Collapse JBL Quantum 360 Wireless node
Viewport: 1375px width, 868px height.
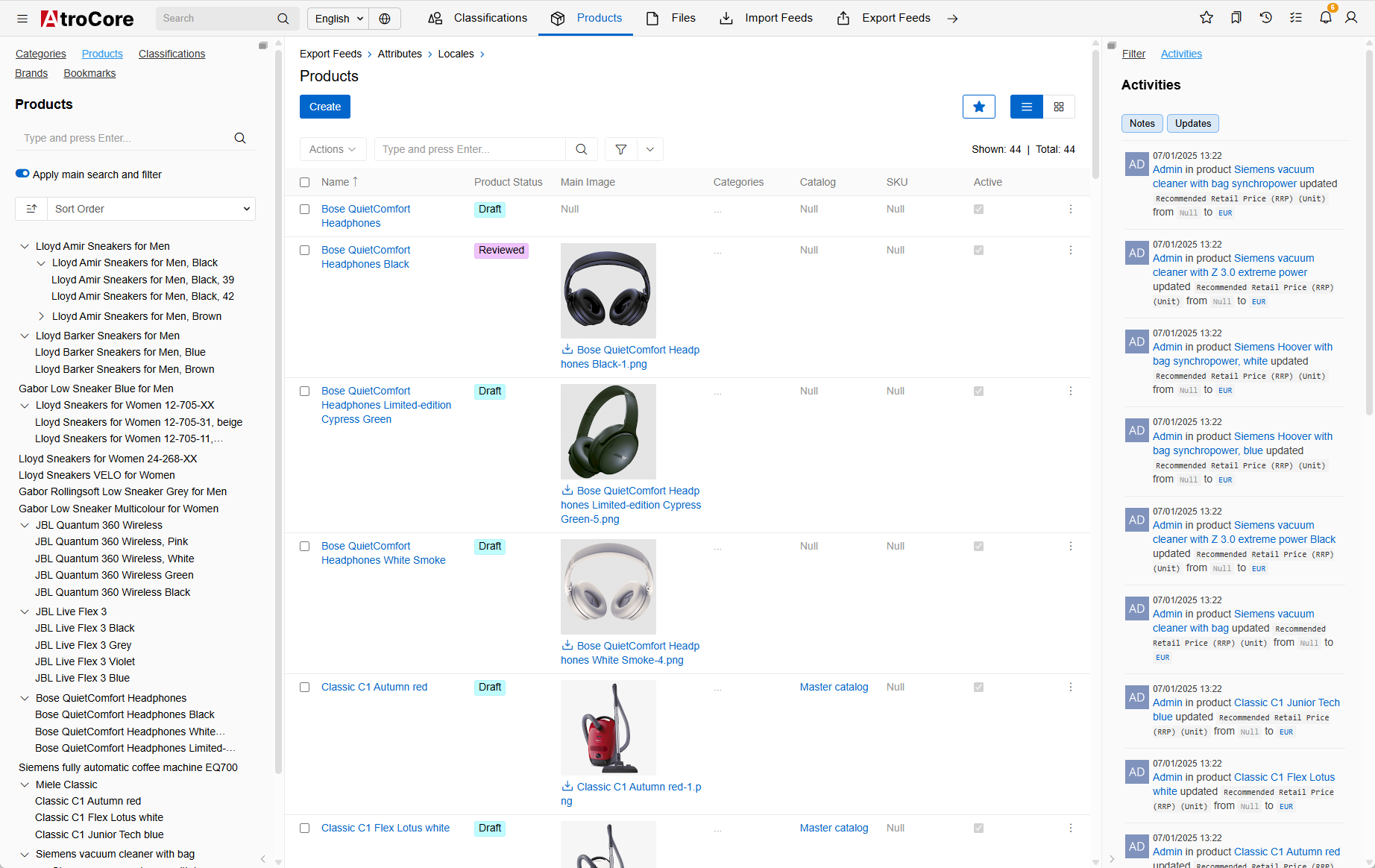coord(25,525)
